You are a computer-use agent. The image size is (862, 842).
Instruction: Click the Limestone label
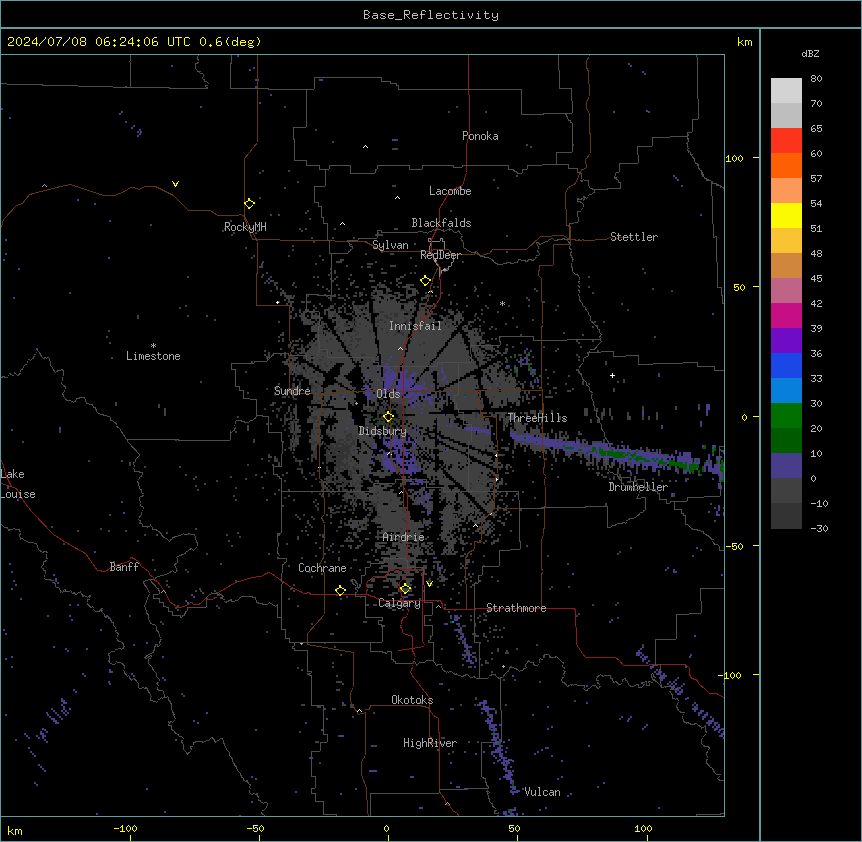point(153,356)
